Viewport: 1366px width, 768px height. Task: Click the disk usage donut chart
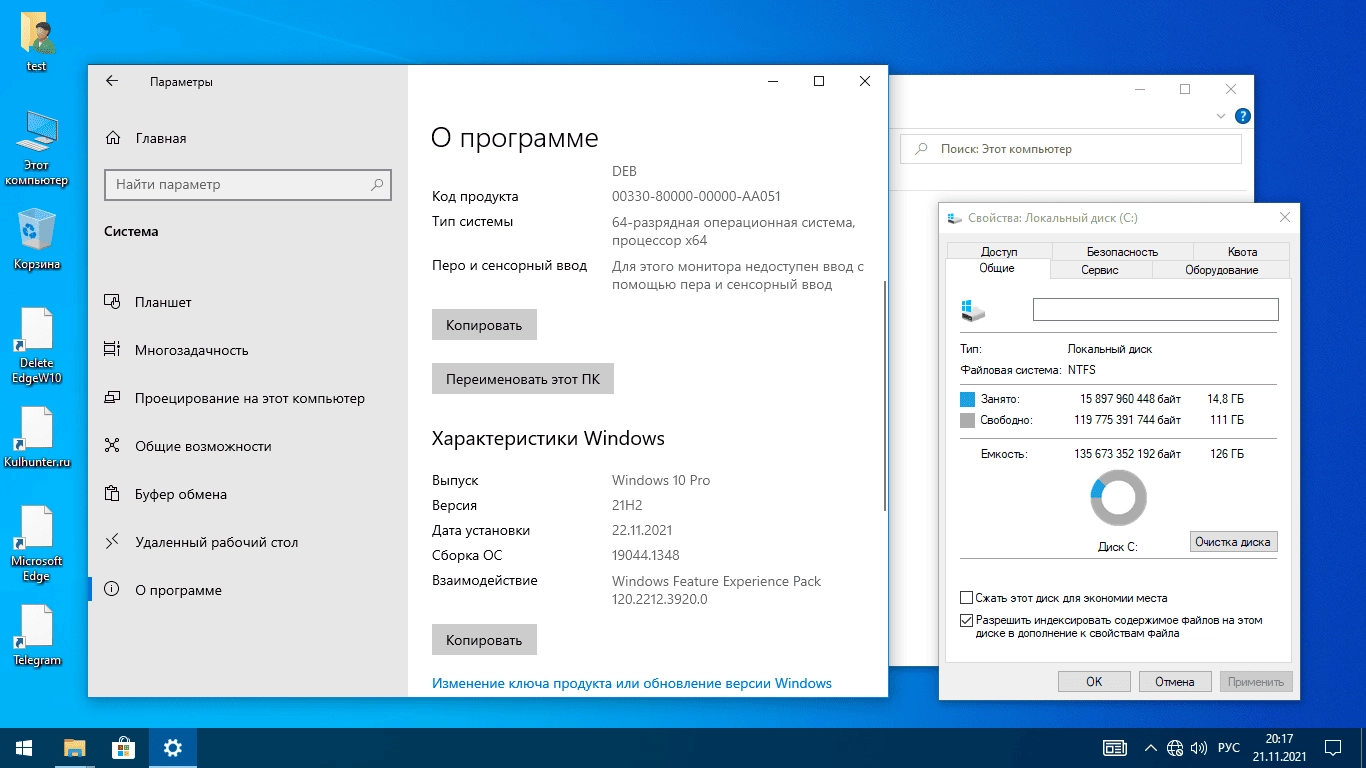[1118, 498]
